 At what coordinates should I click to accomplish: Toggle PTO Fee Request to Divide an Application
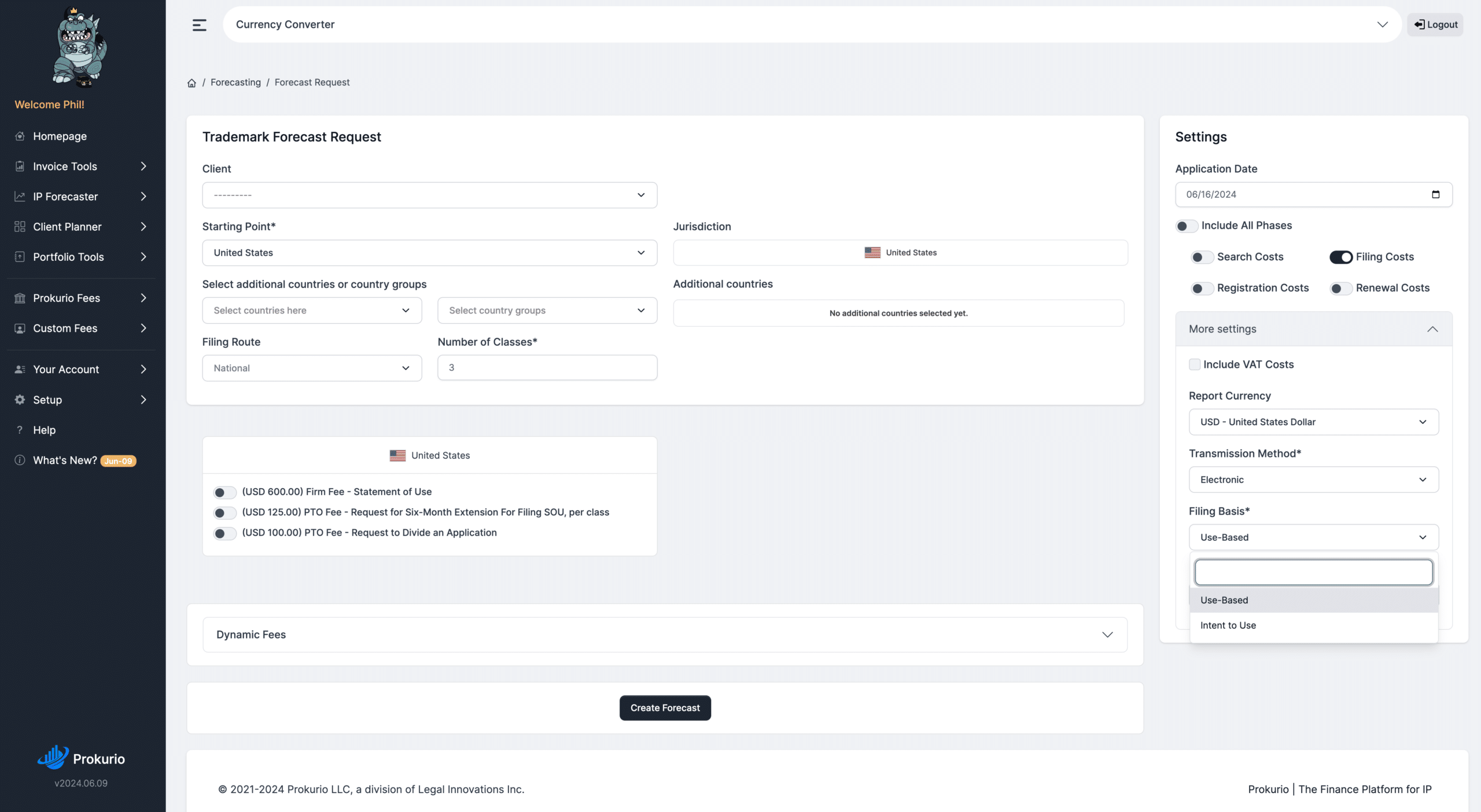coord(224,533)
